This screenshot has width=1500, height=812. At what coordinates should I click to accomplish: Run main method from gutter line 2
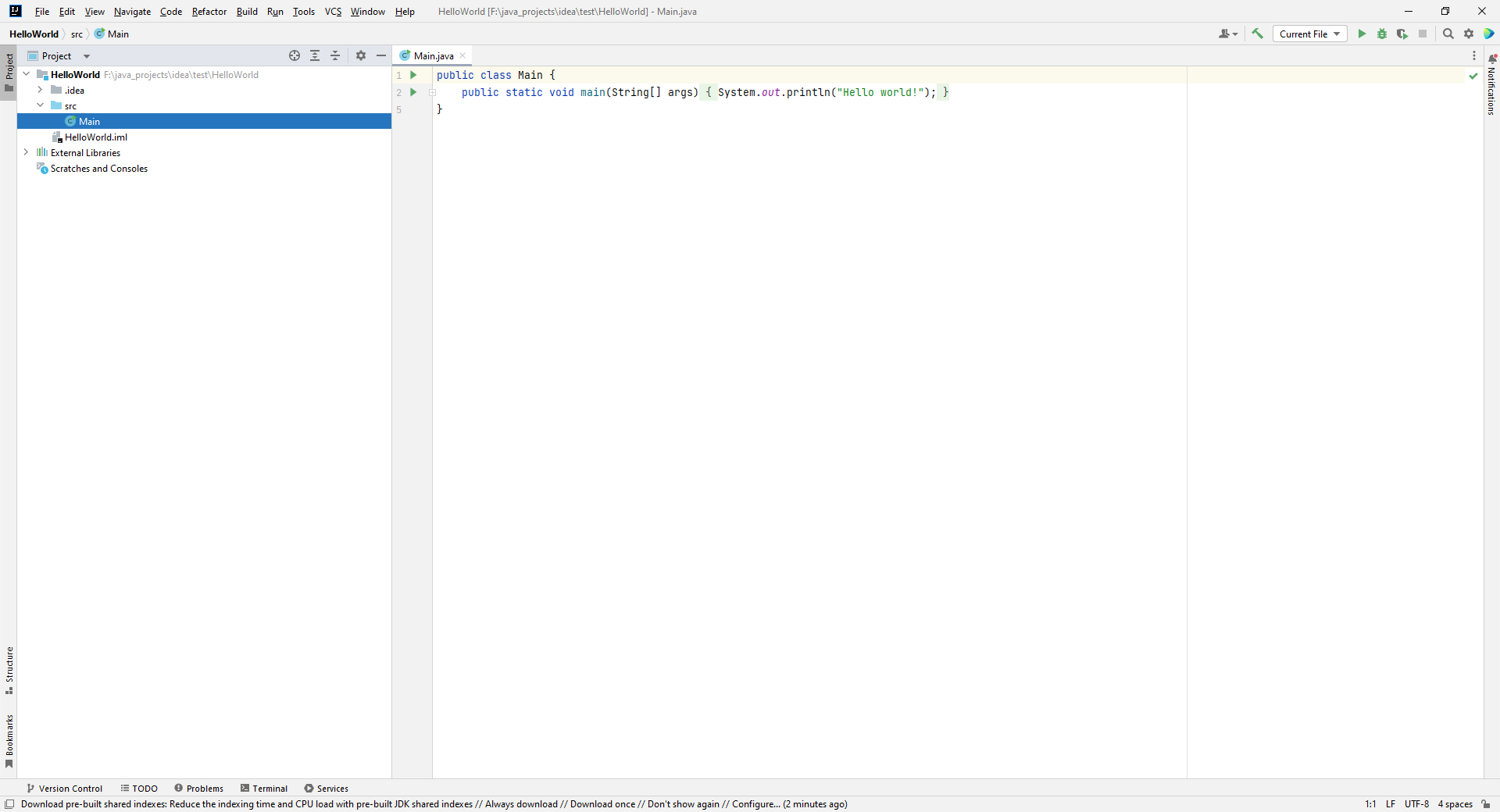(x=413, y=92)
